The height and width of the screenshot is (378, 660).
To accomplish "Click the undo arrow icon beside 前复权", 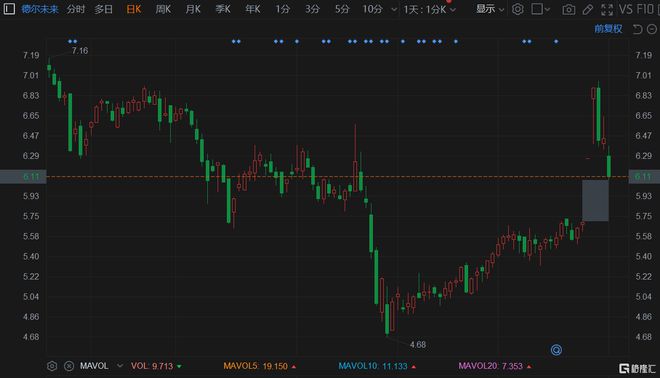I will (637, 29).
